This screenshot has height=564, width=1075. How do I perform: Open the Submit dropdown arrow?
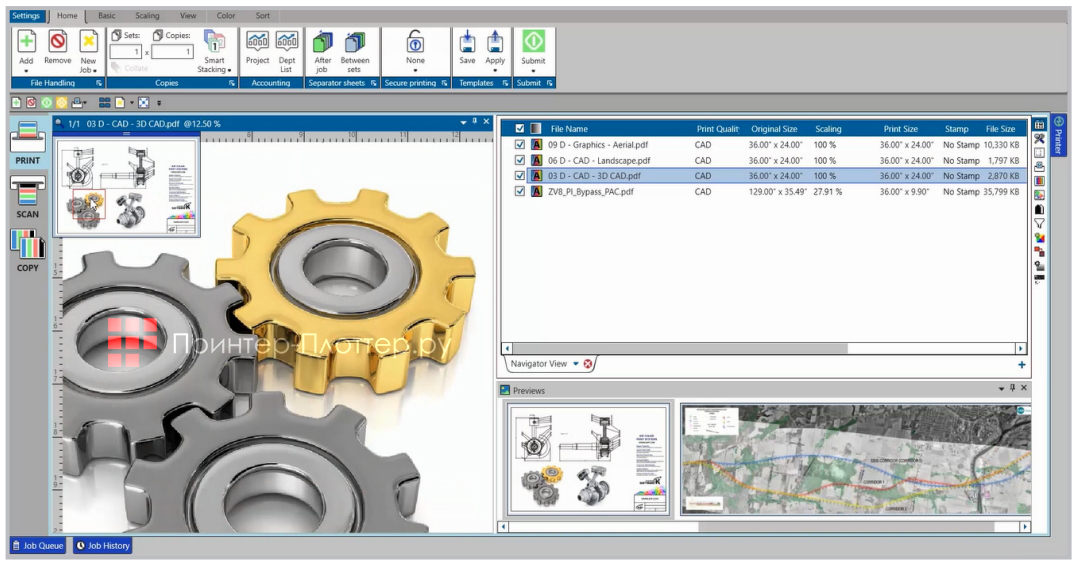click(x=533, y=70)
